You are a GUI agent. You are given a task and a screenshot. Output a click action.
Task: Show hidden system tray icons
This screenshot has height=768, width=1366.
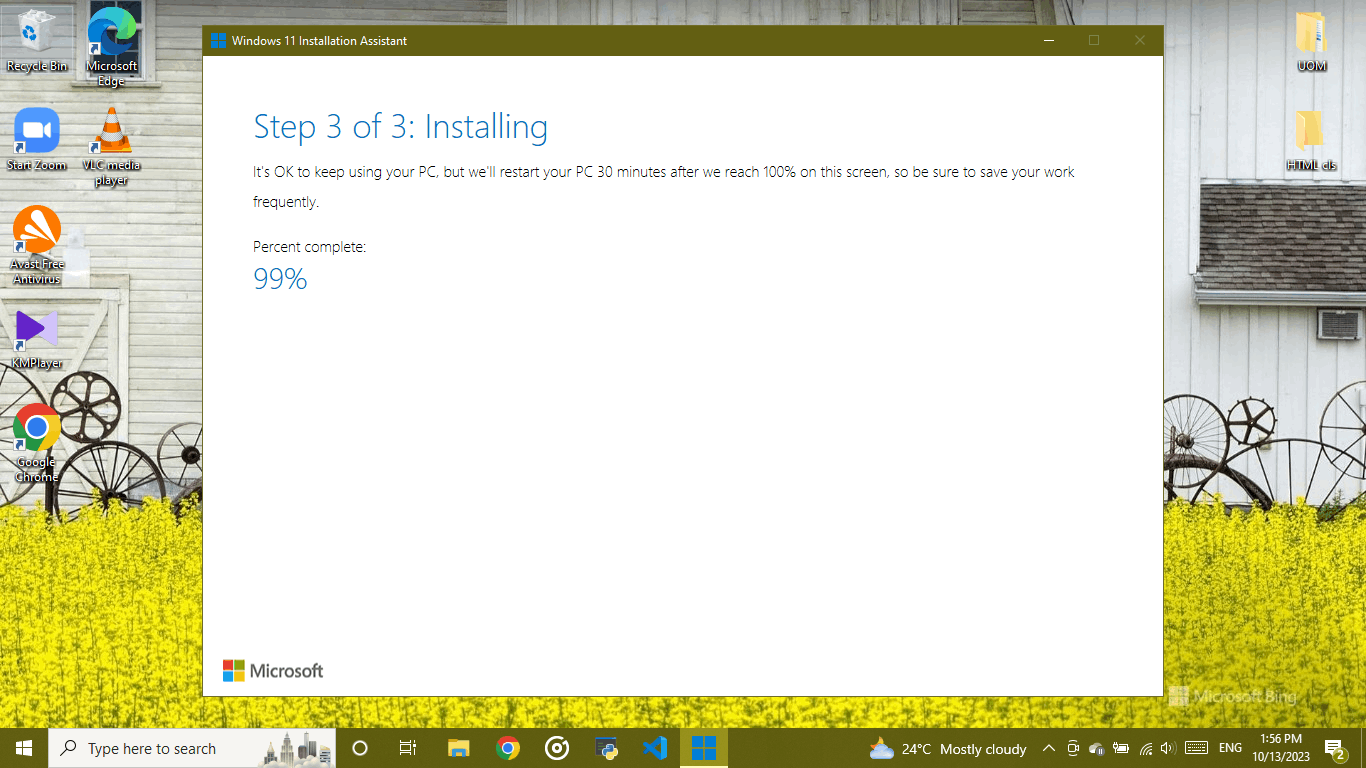pyautogui.click(x=1048, y=748)
